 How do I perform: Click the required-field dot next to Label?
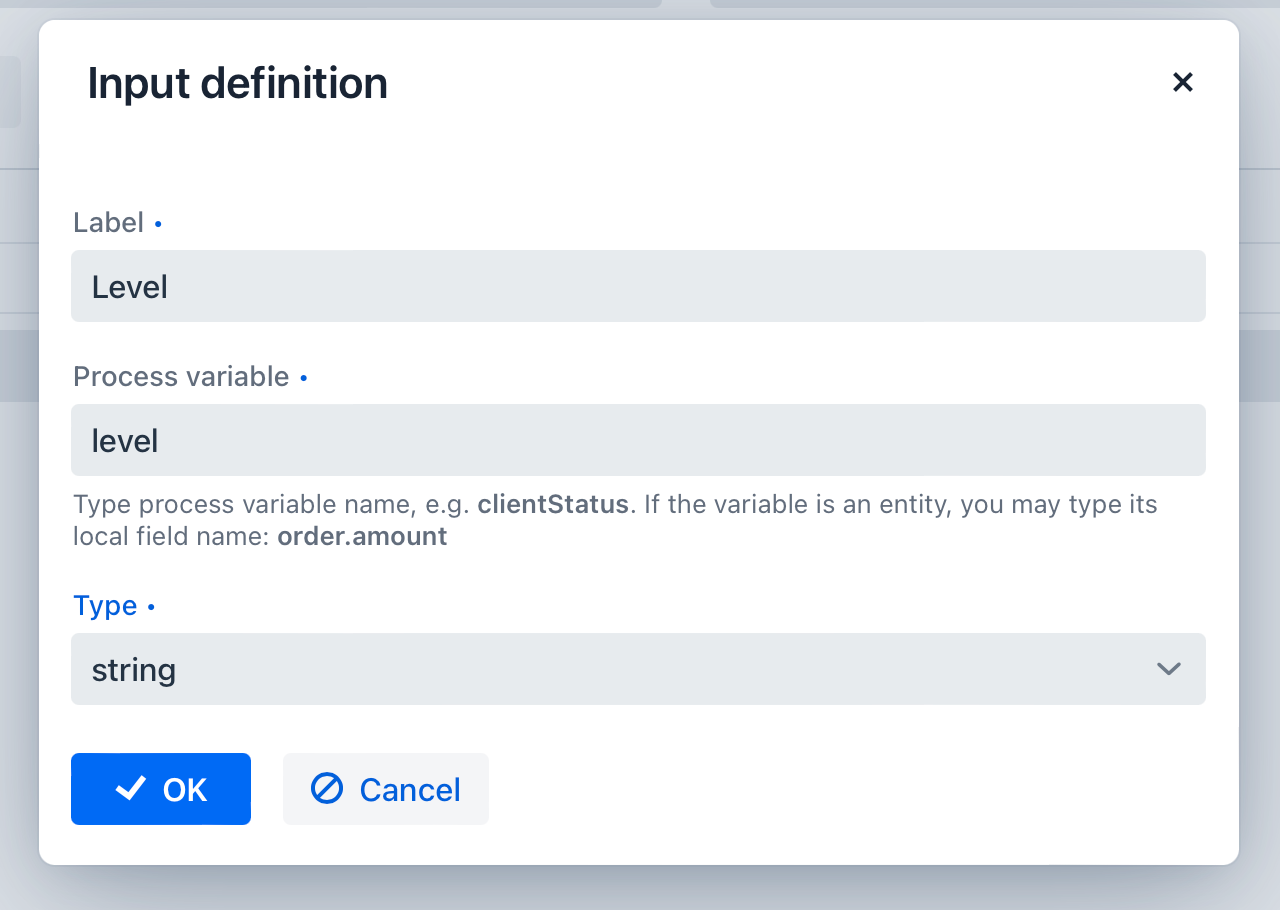tap(157, 225)
